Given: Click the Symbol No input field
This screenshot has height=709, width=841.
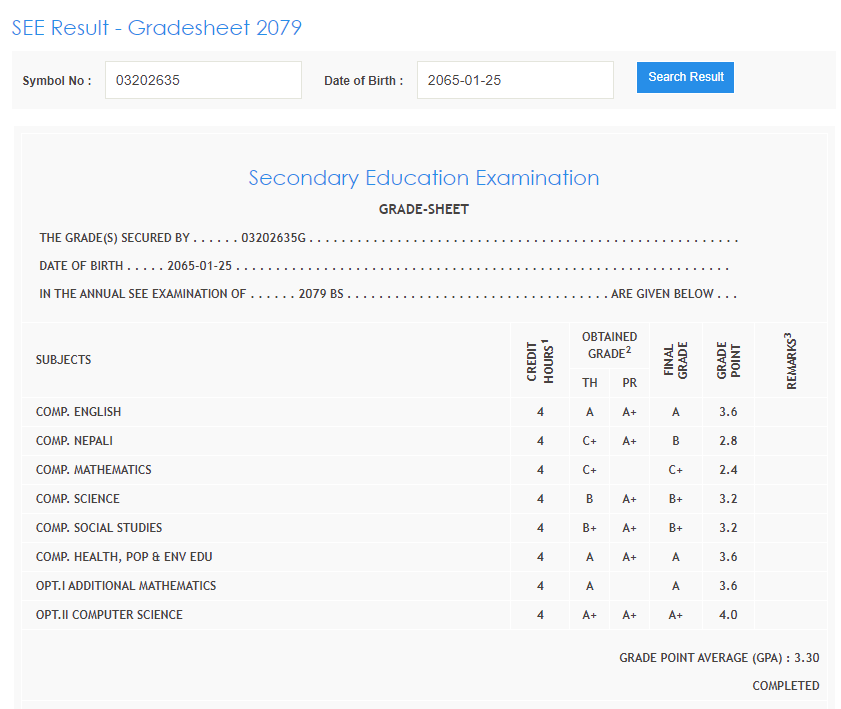Looking at the screenshot, I should (x=203, y=80).
